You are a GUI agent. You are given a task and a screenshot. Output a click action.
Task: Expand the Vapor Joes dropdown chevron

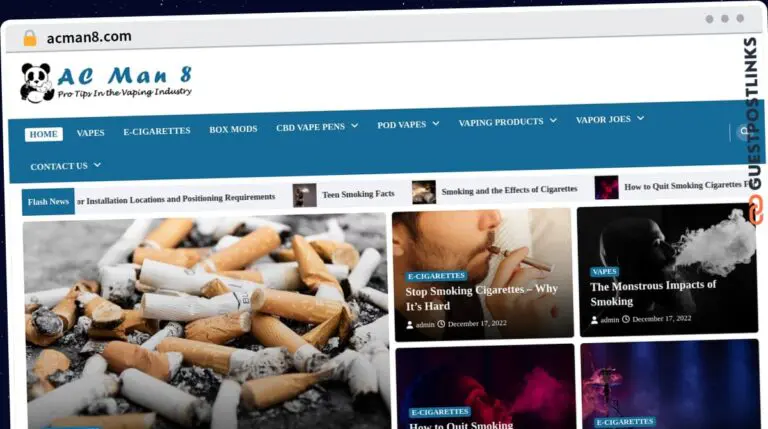(640, 118)
